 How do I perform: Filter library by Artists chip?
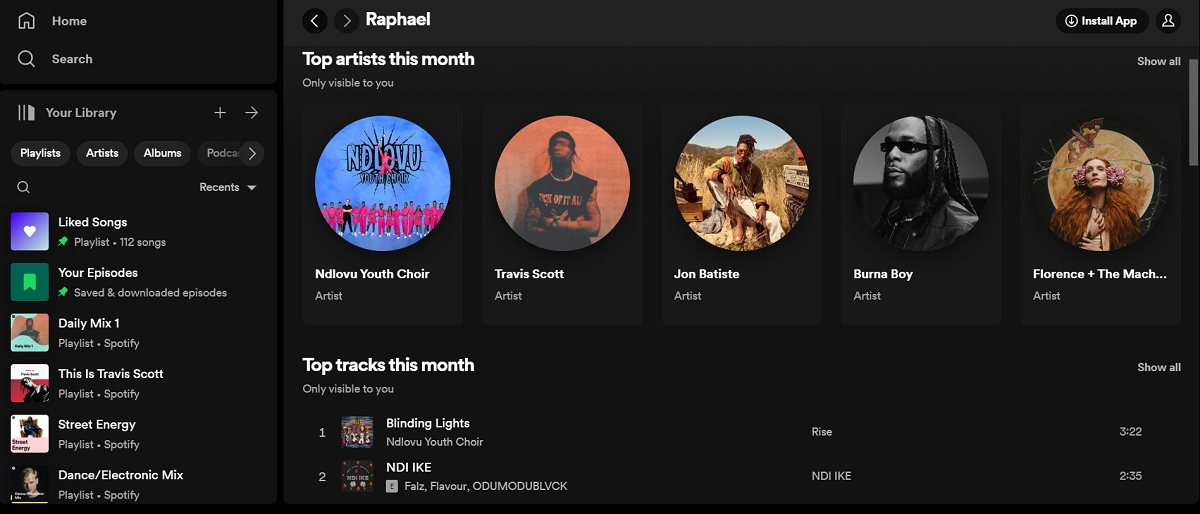point(102,153)
